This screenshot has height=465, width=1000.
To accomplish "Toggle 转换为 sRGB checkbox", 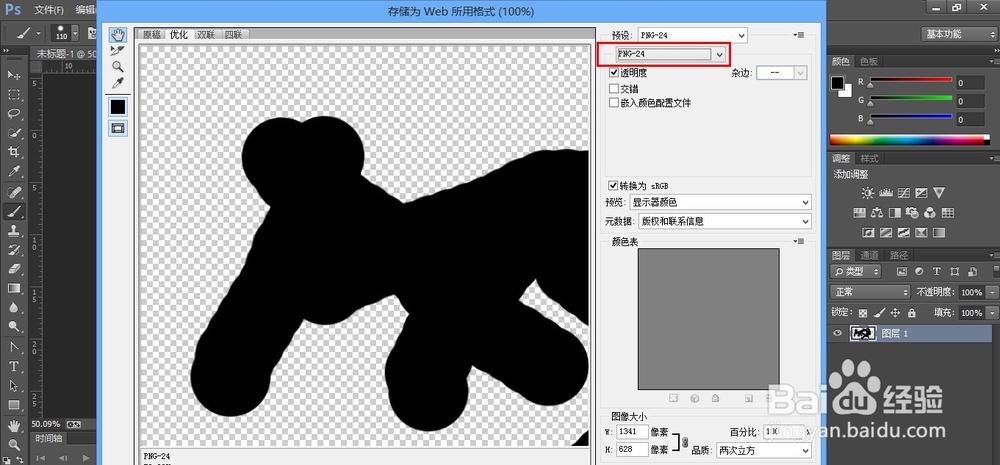I will 614,186.
